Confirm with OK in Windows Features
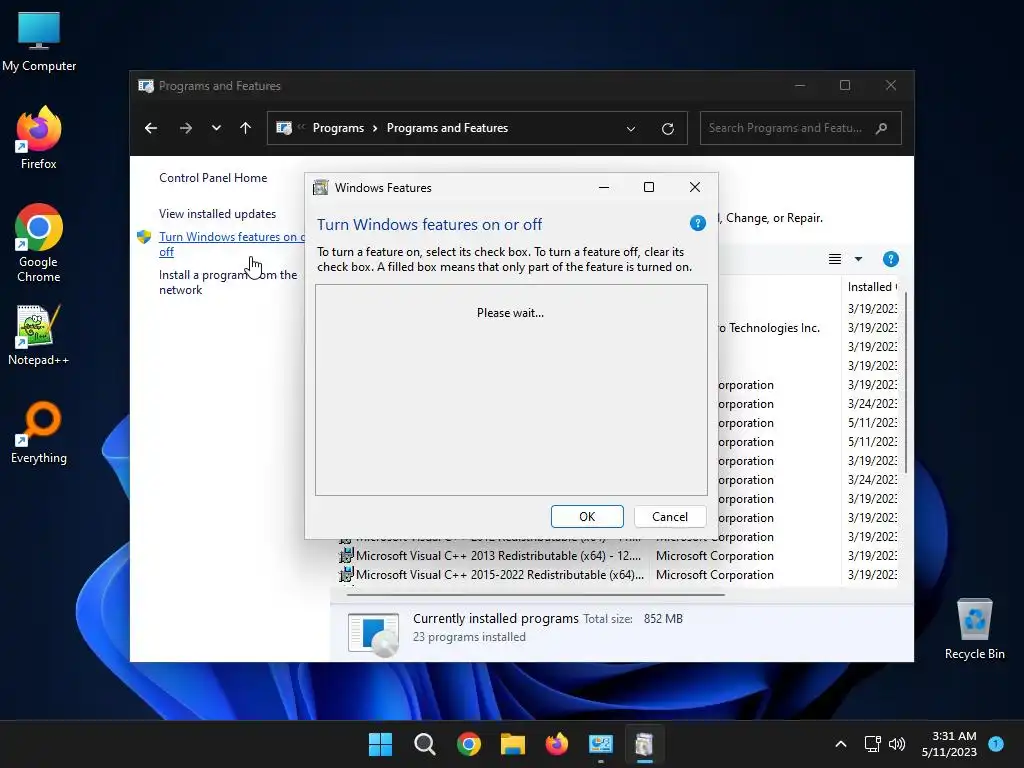 click(587, 517)
